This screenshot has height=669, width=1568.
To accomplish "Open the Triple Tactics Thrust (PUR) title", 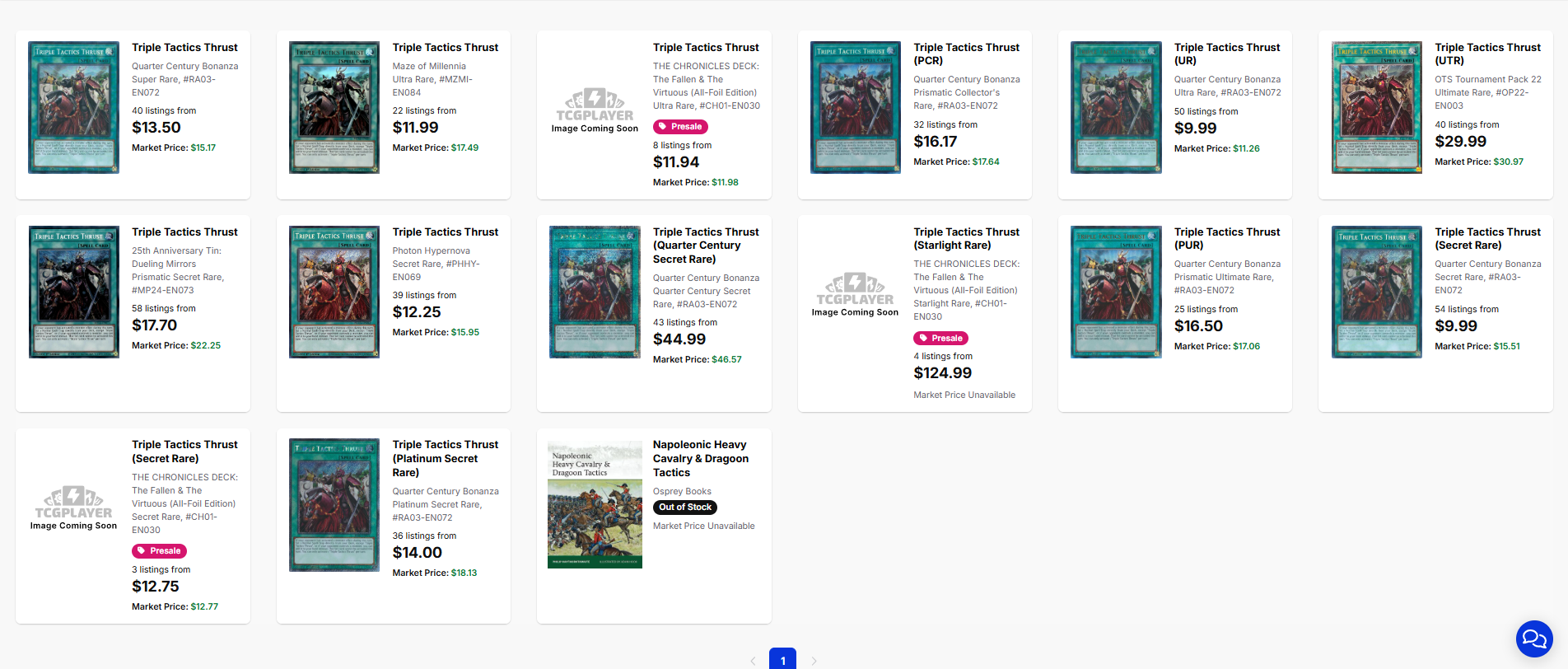I will (1227, 238).
